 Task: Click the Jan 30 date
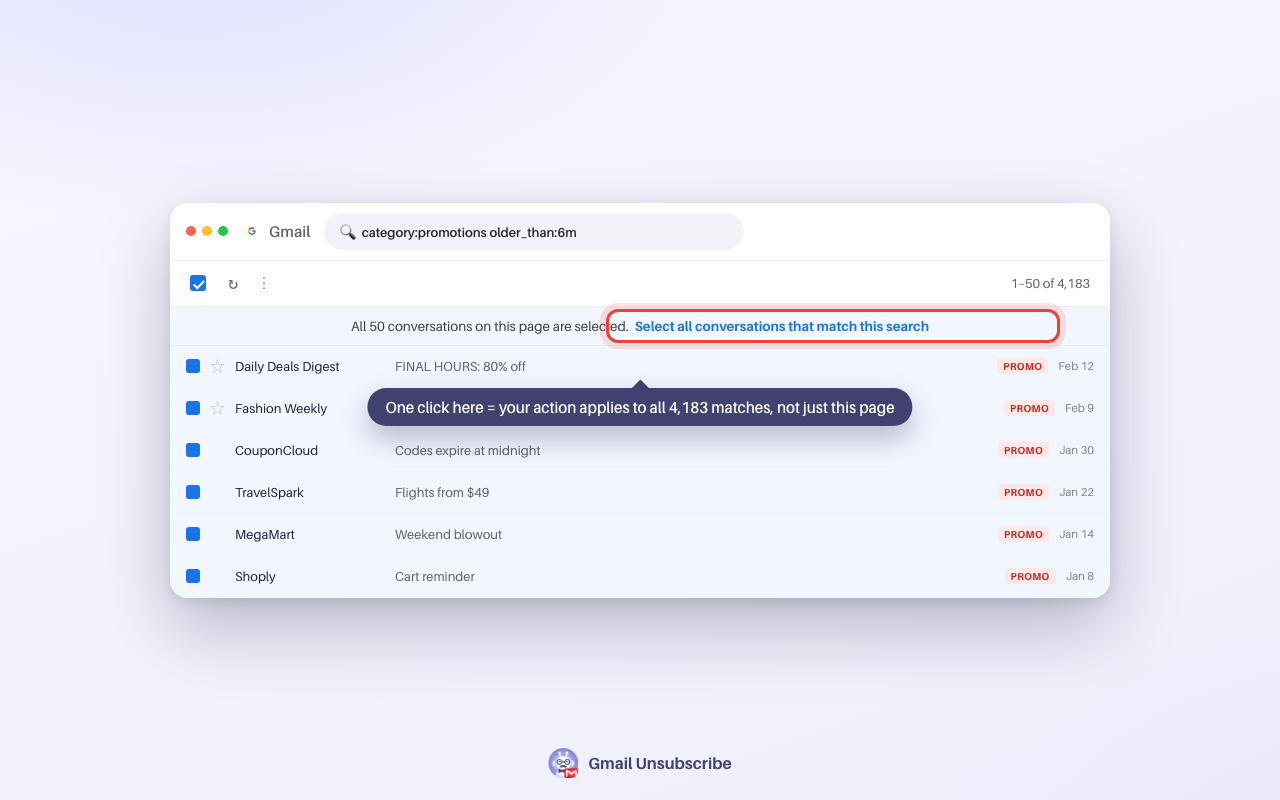(1076, 450)
